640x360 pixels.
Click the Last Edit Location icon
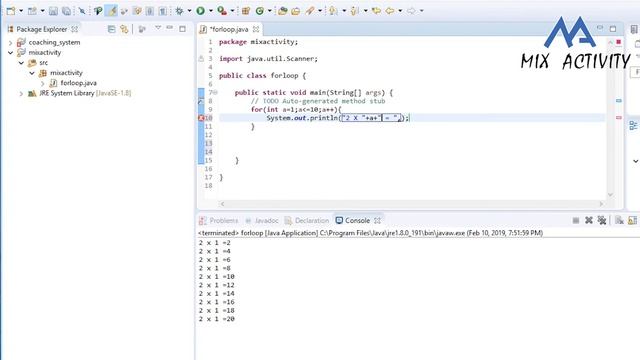376,11
